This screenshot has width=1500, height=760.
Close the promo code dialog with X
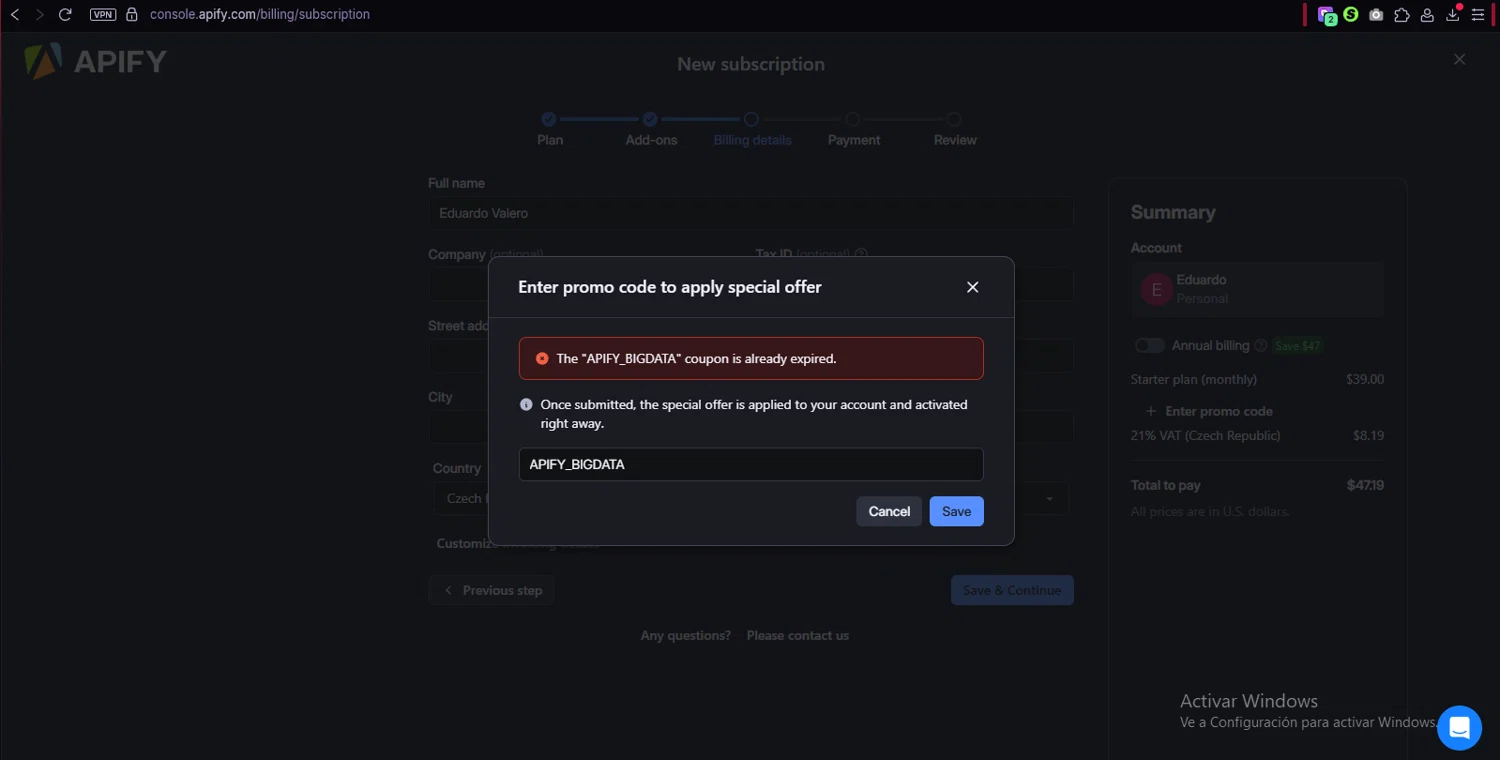coord(972,287)
